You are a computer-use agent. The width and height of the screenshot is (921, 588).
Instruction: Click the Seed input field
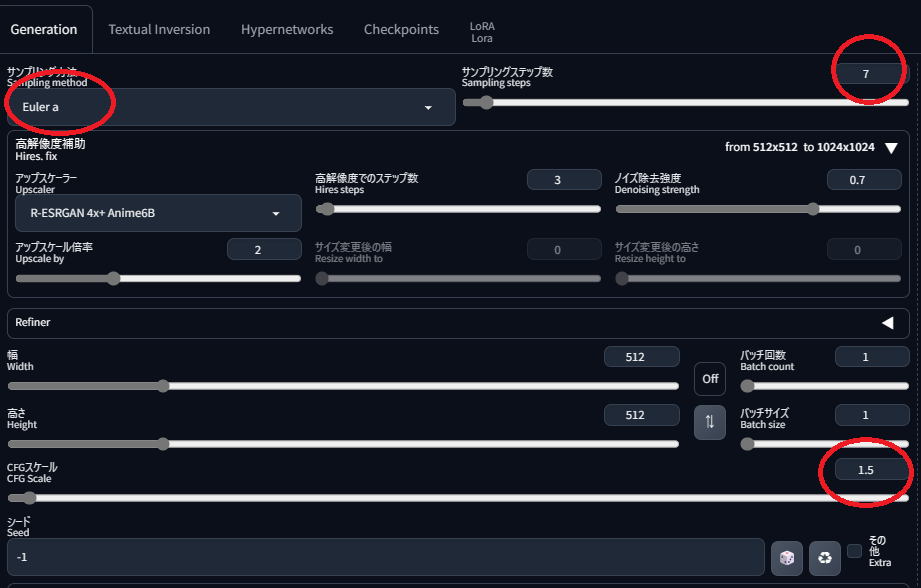point(385,557)
